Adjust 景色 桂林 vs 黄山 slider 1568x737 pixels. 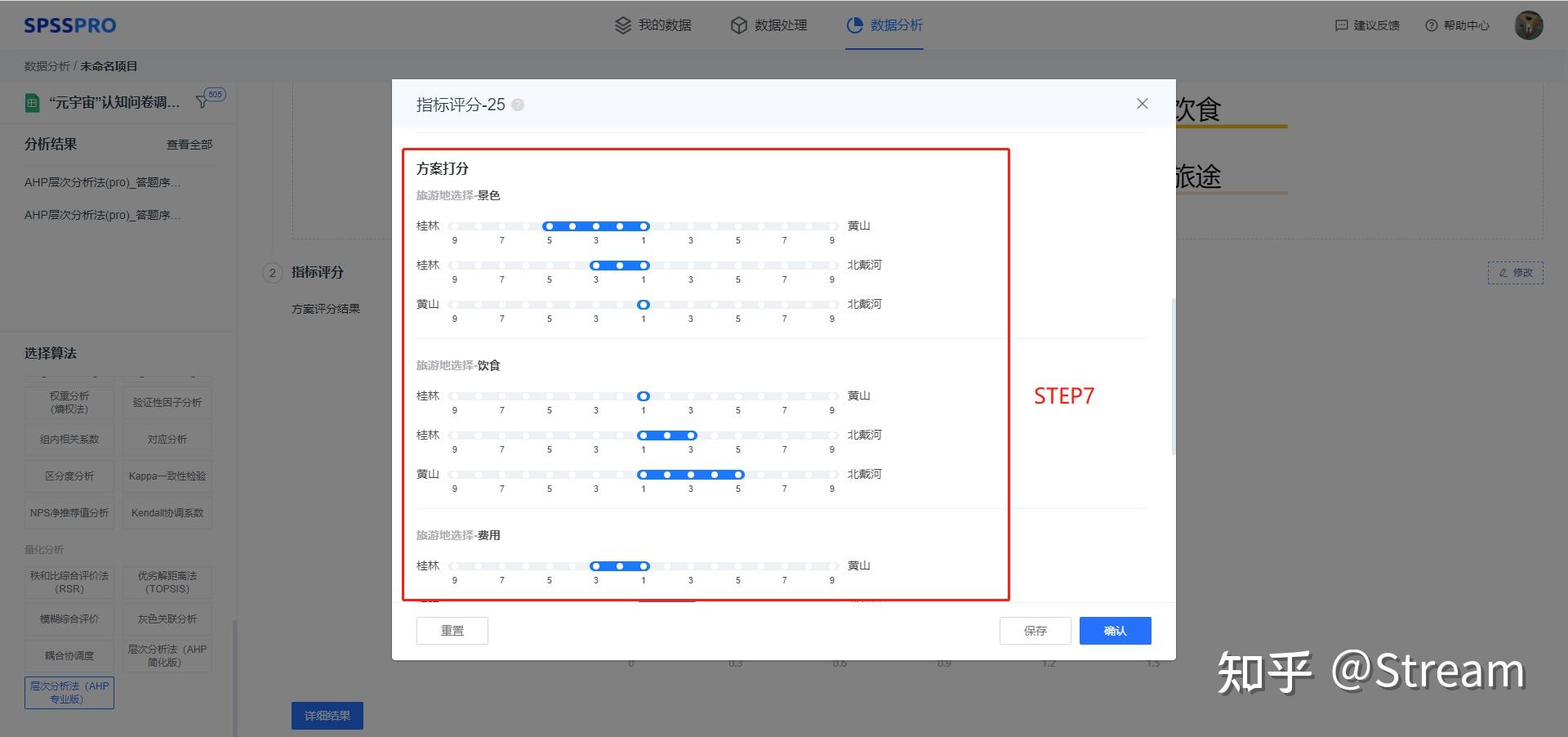(644, 226)
